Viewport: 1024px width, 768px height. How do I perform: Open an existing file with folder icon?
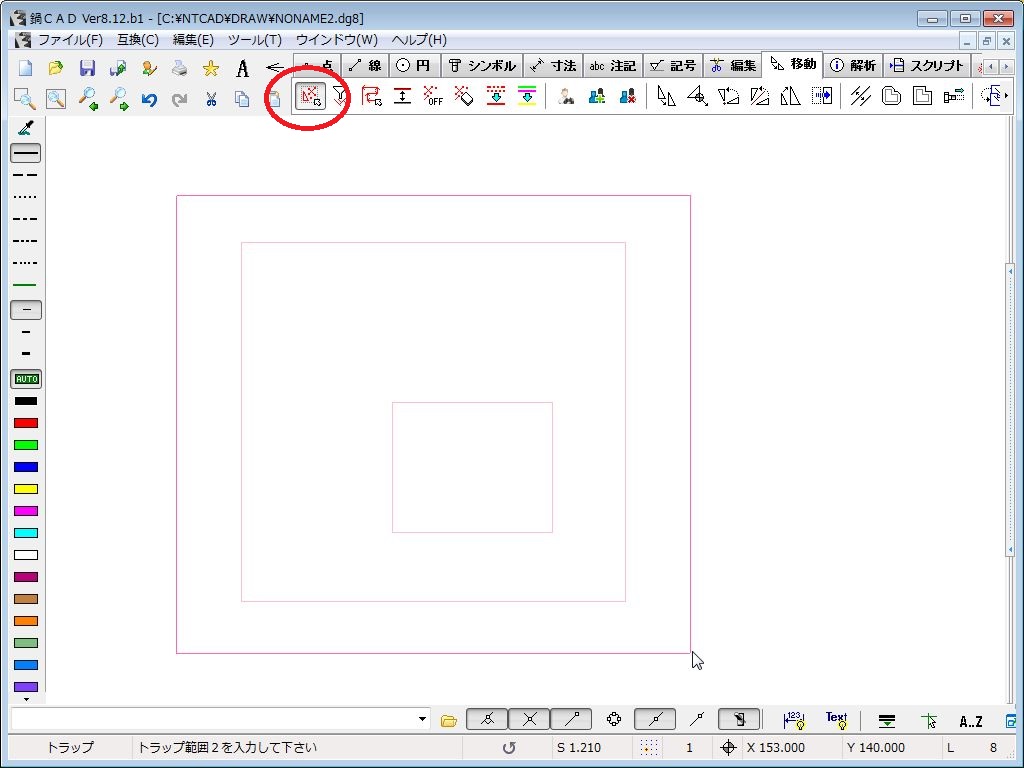56,67
